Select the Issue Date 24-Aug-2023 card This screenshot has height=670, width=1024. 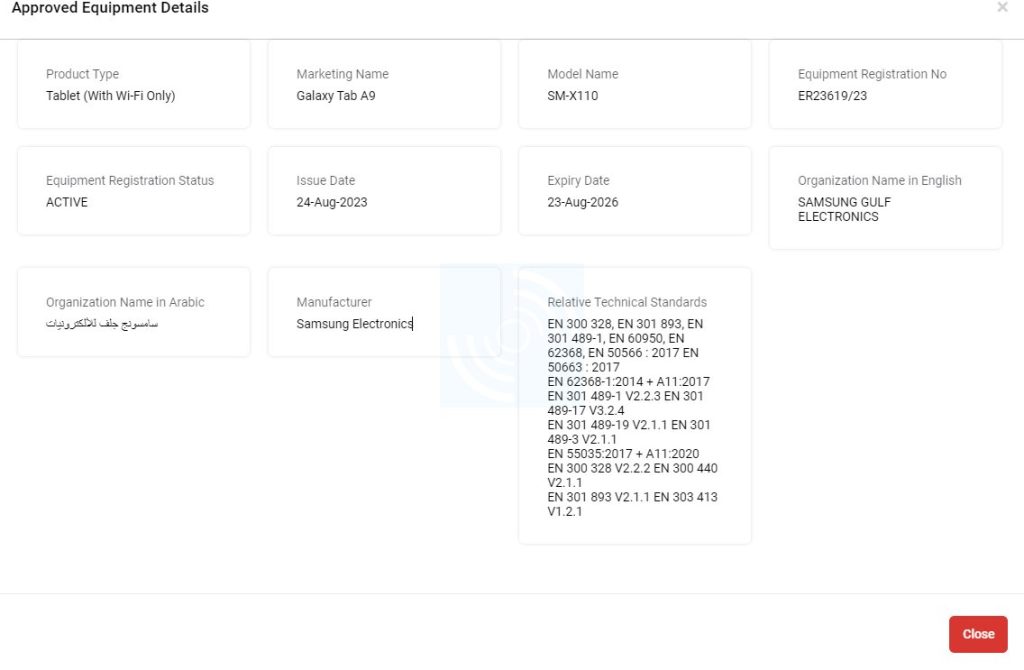tap(384, 190)
